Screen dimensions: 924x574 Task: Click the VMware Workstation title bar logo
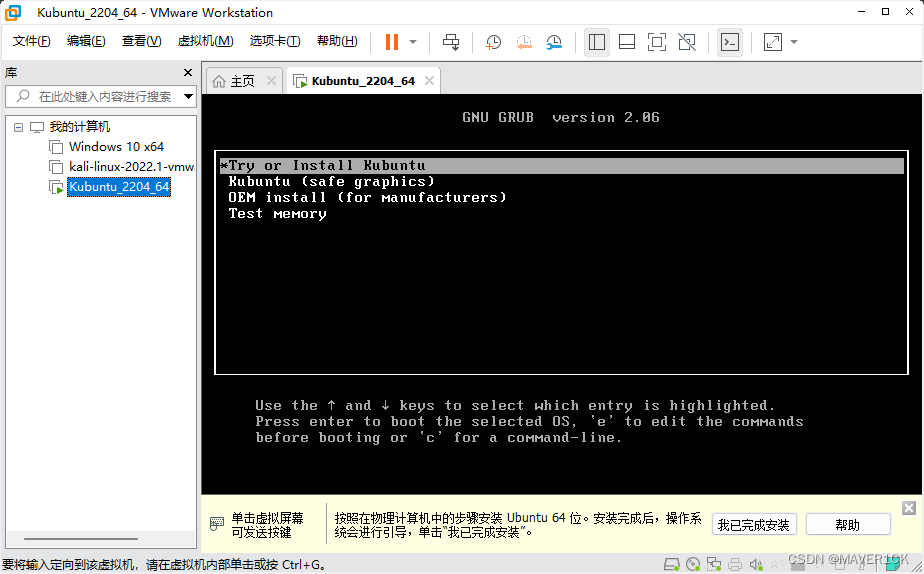click(x=13, y=12)
